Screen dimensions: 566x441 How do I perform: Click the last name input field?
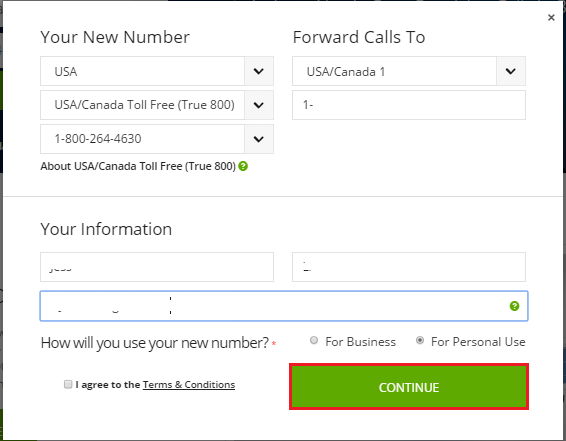[409, 267]
